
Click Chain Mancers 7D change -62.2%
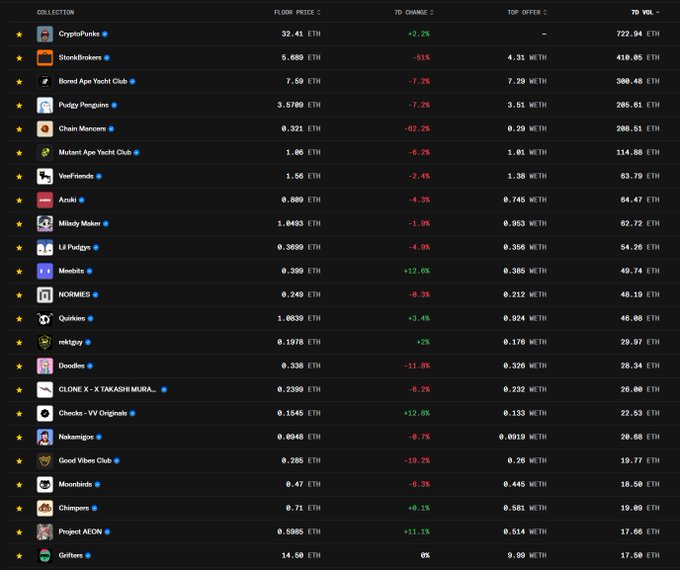[417, 129]
